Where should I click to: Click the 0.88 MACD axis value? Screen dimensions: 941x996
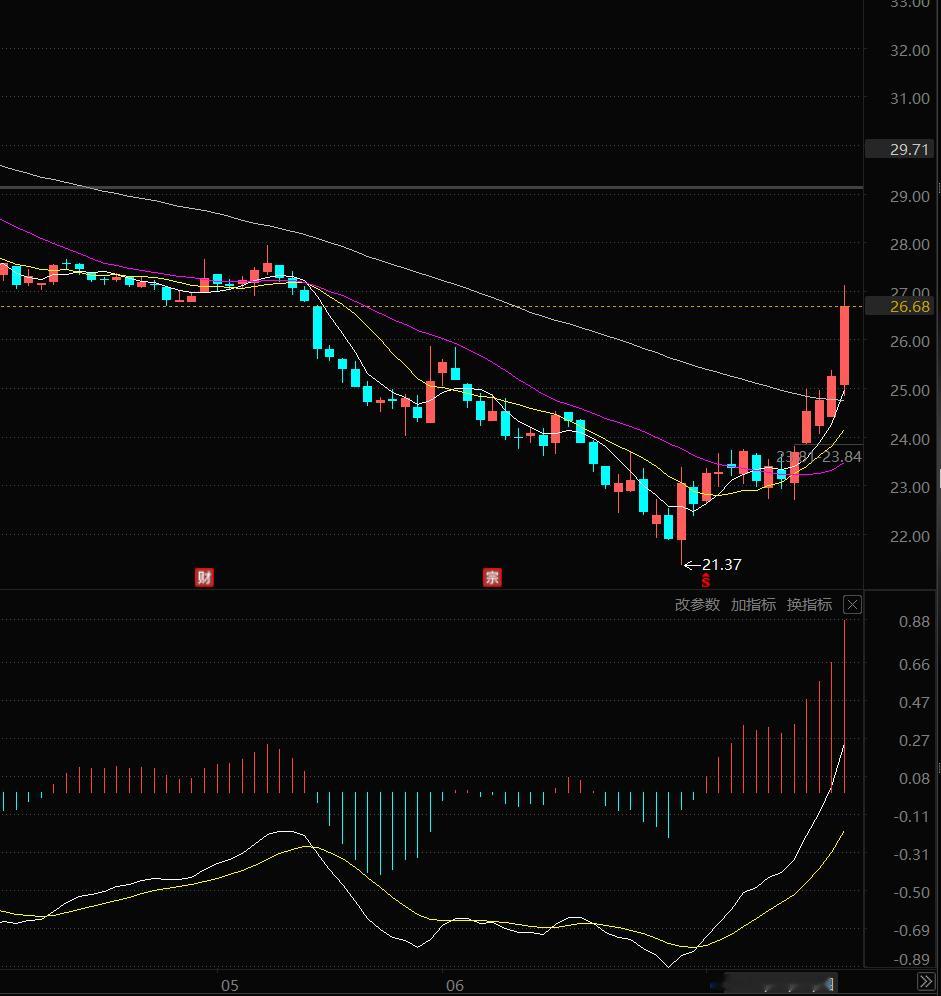[x=914, y=621]
